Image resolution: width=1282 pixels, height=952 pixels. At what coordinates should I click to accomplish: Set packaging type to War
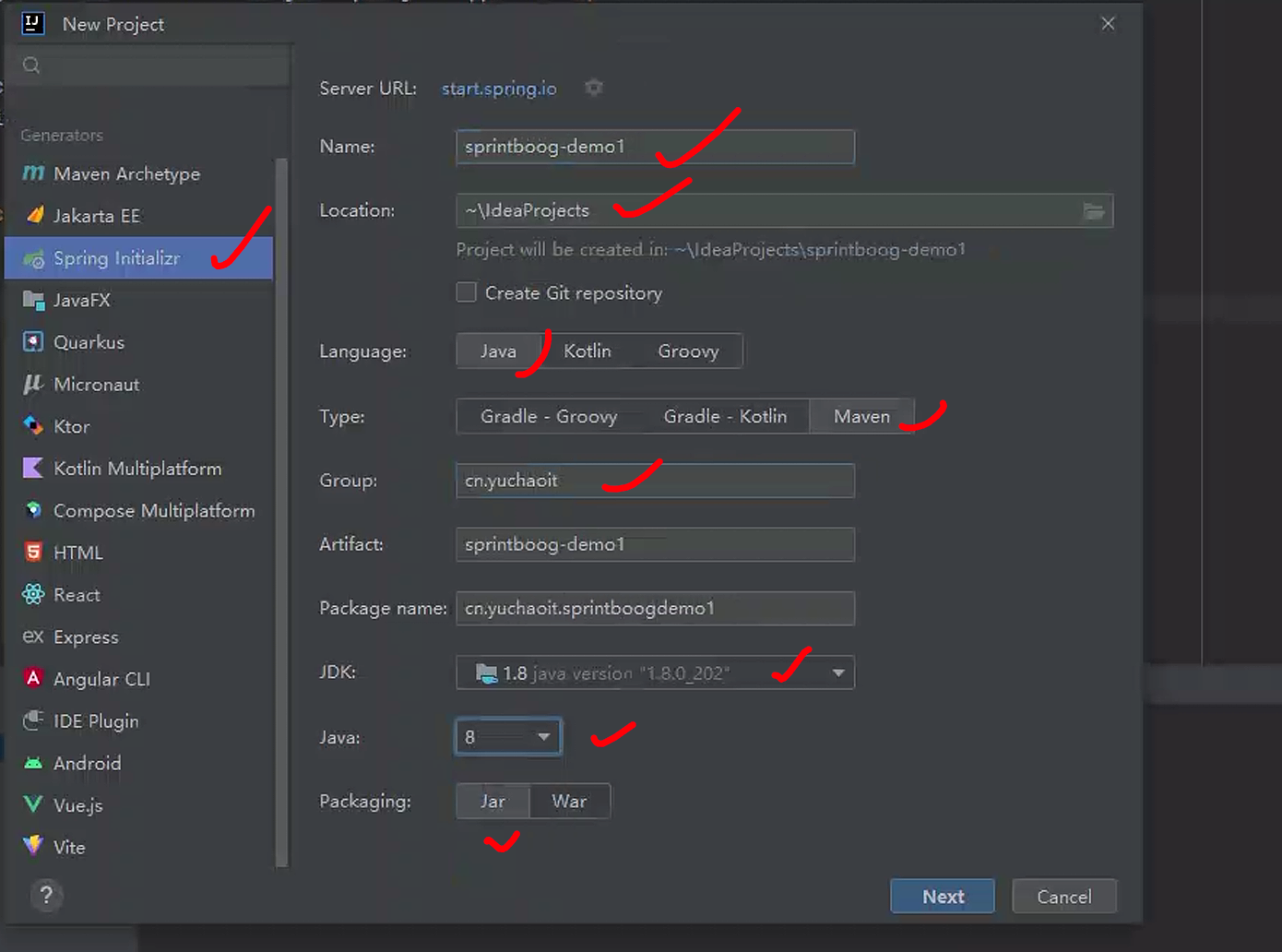coord(569,802)
